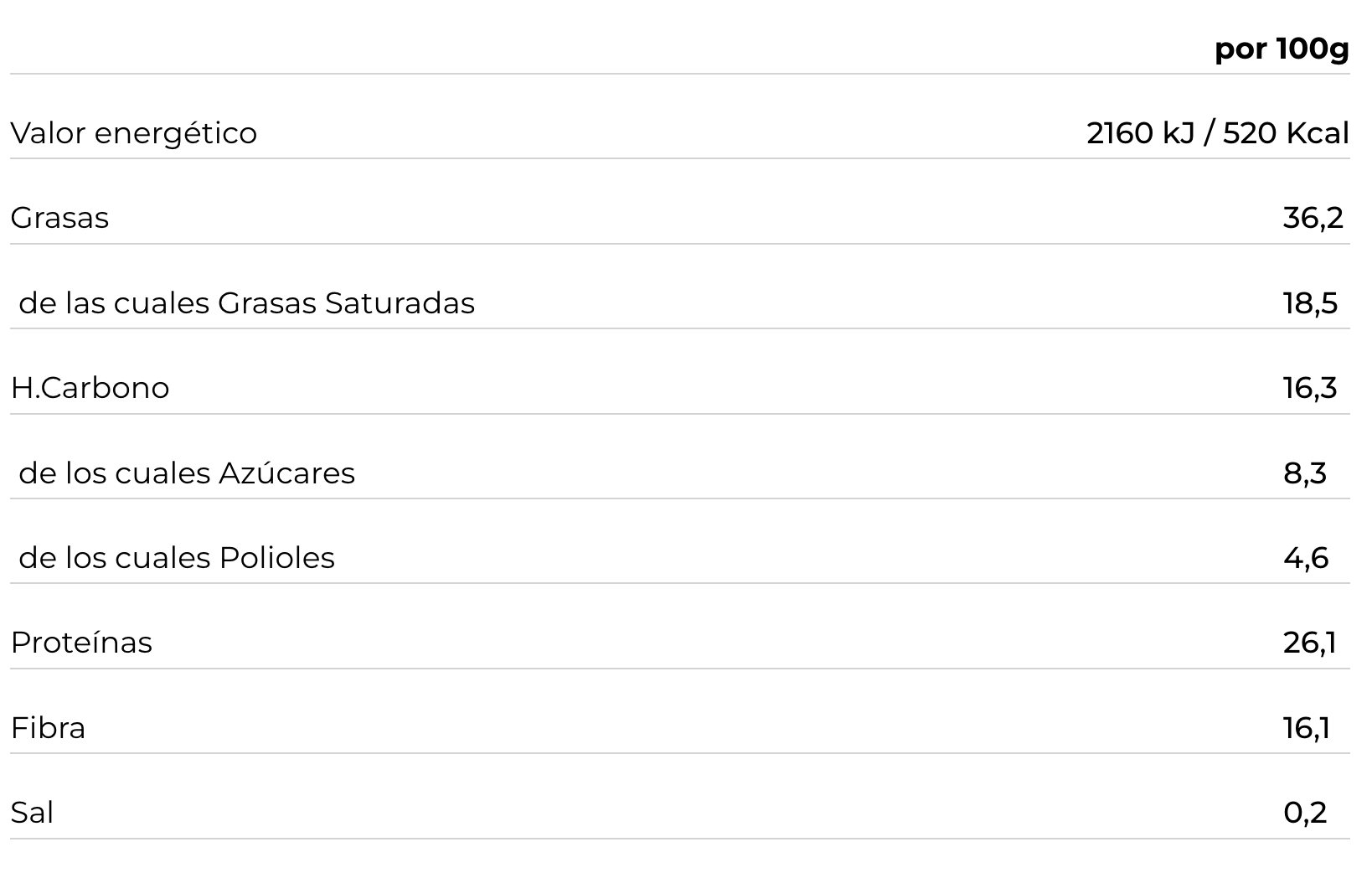1372x873 pixels.
Task: Click the 'por 100g' column header
Action: 1282,49
